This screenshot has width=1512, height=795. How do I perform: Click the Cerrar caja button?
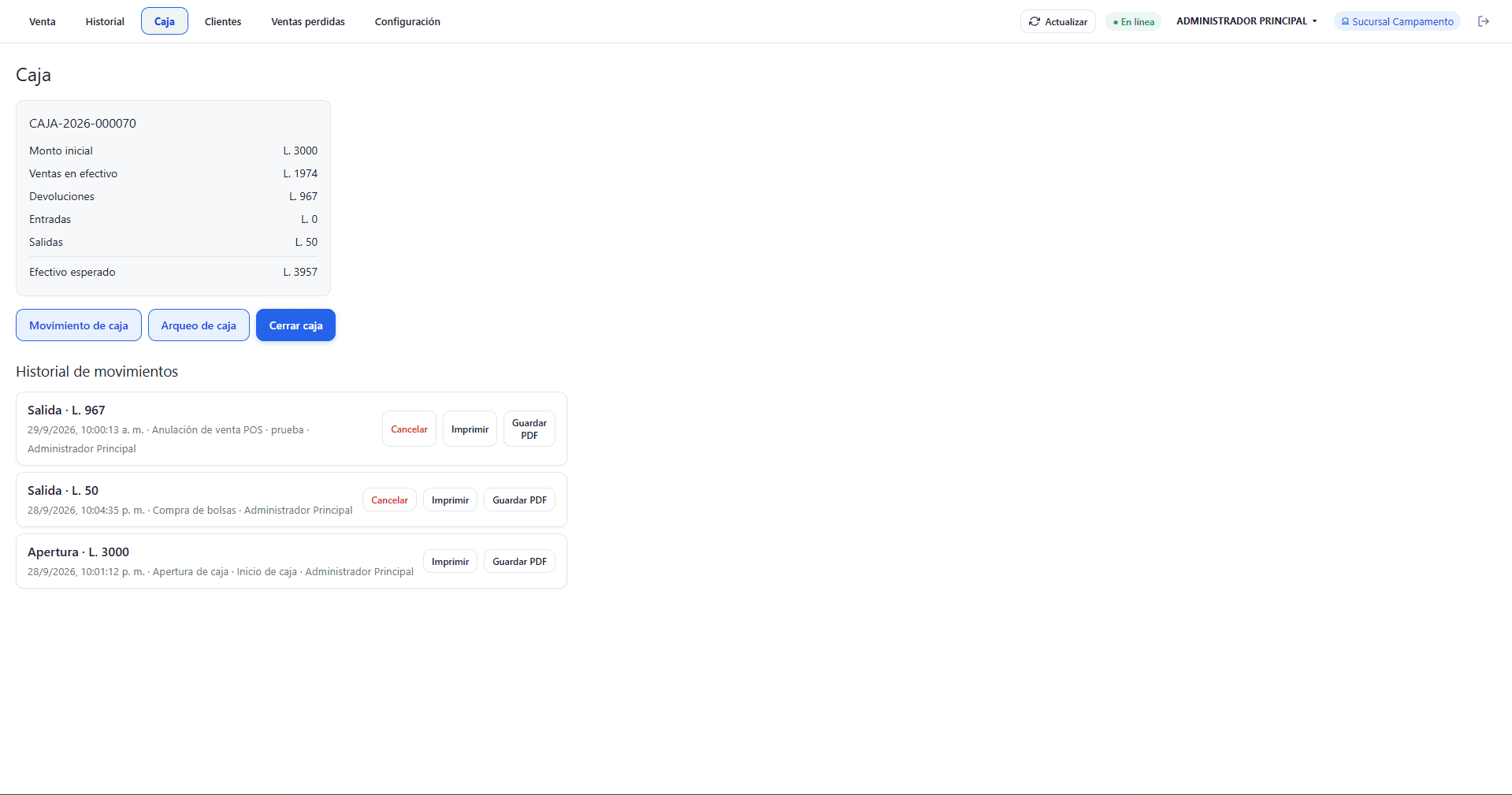pyautogui.click(x=296, y=325)
